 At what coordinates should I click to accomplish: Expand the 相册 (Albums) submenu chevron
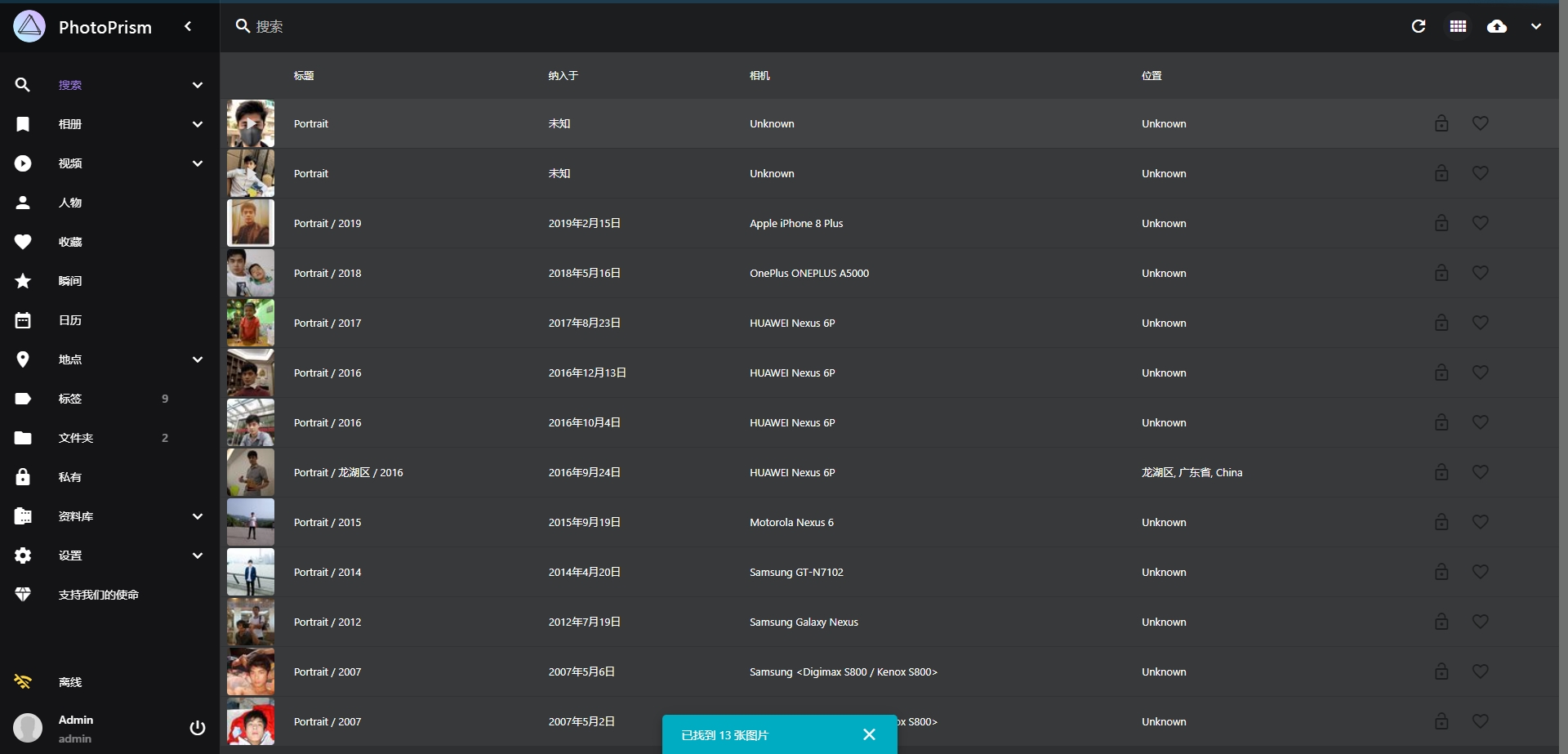click(197, 124)
